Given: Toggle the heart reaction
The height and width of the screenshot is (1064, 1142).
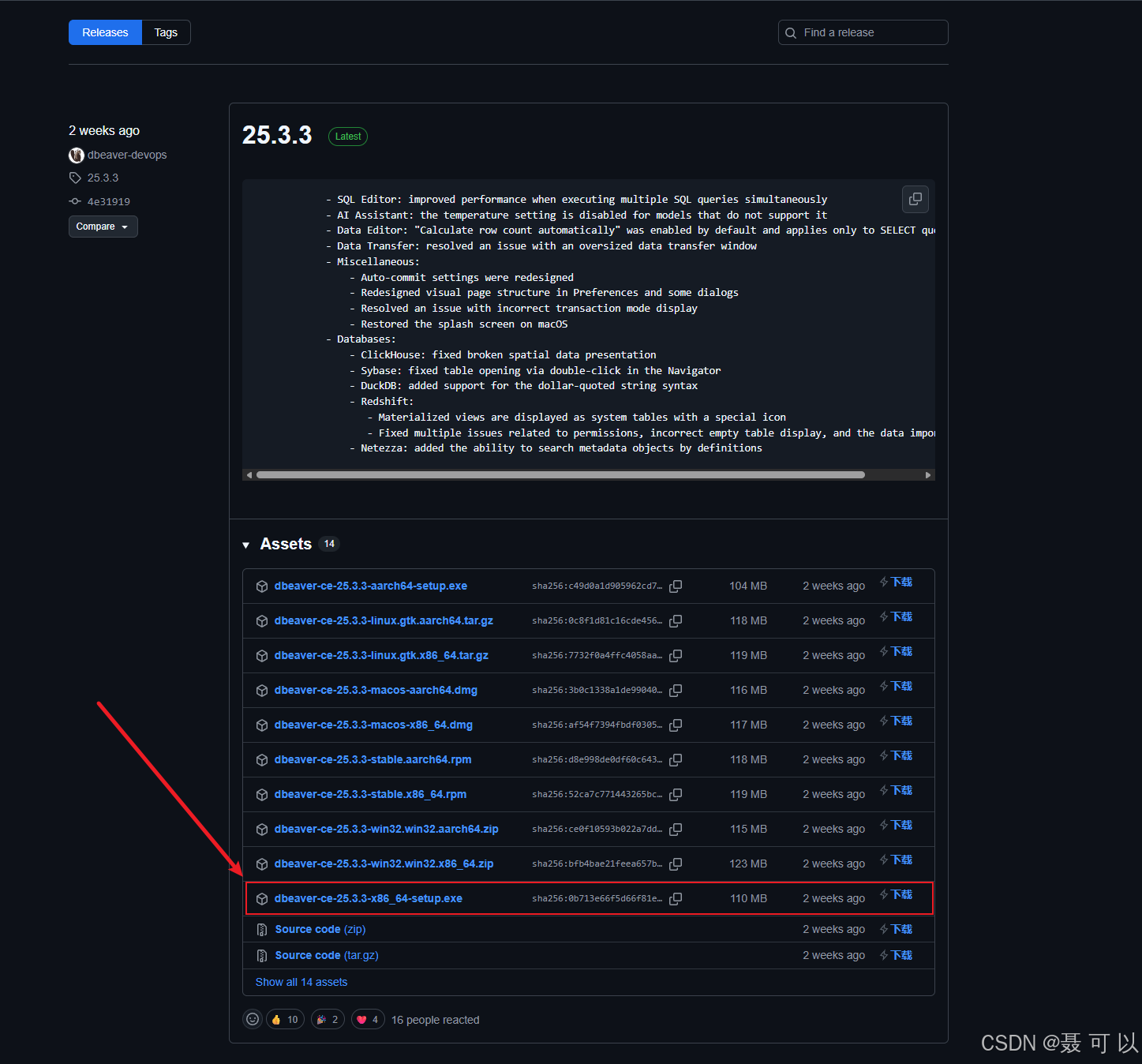Looking at the screenshot, I should coord(368,1019).
